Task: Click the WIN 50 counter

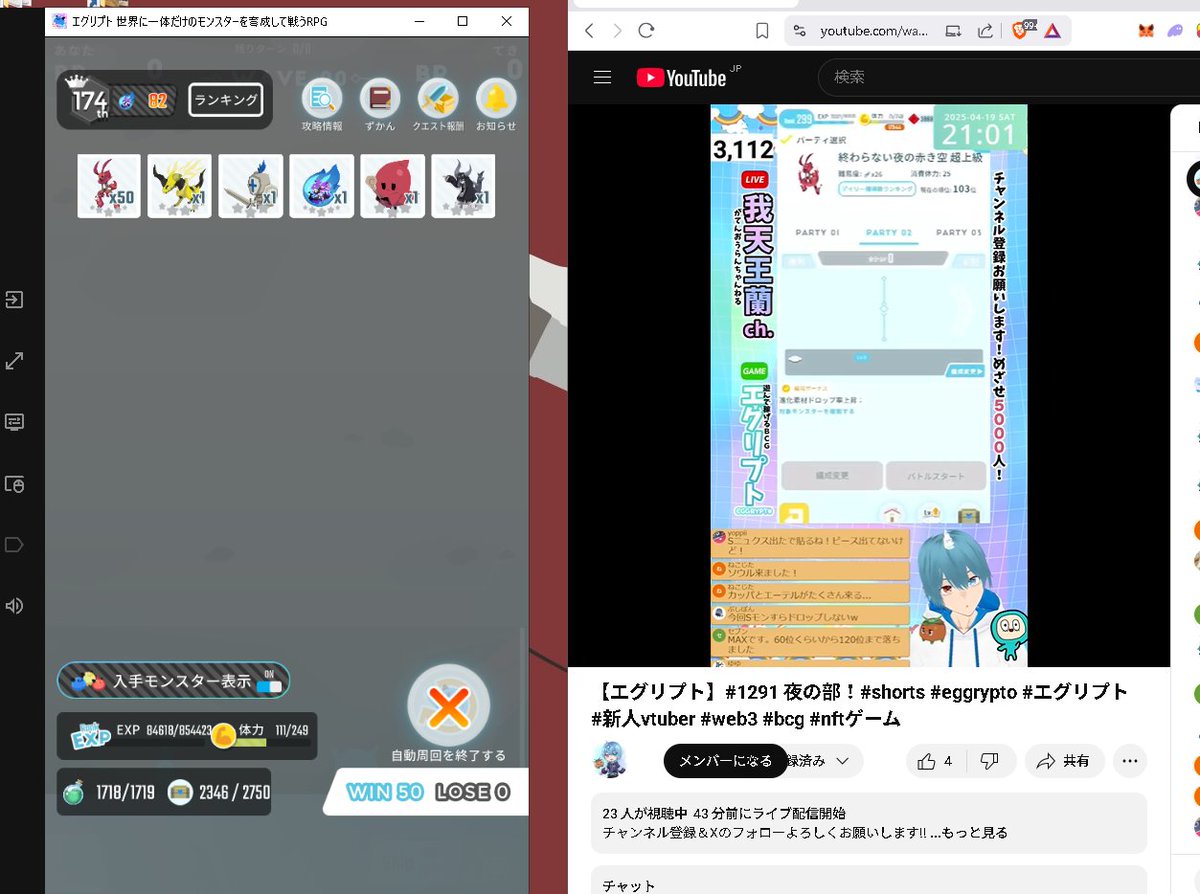Action: click(x=385, y=792)
